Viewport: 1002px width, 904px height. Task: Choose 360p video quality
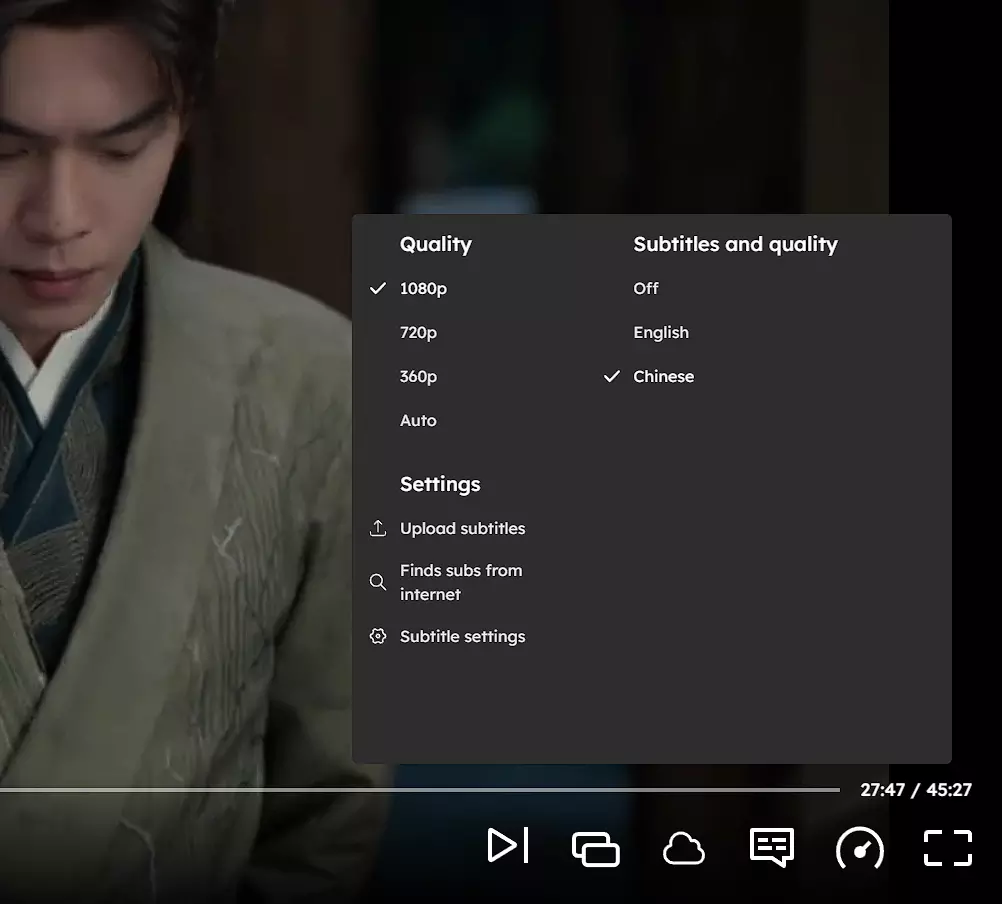pos(418,376)
